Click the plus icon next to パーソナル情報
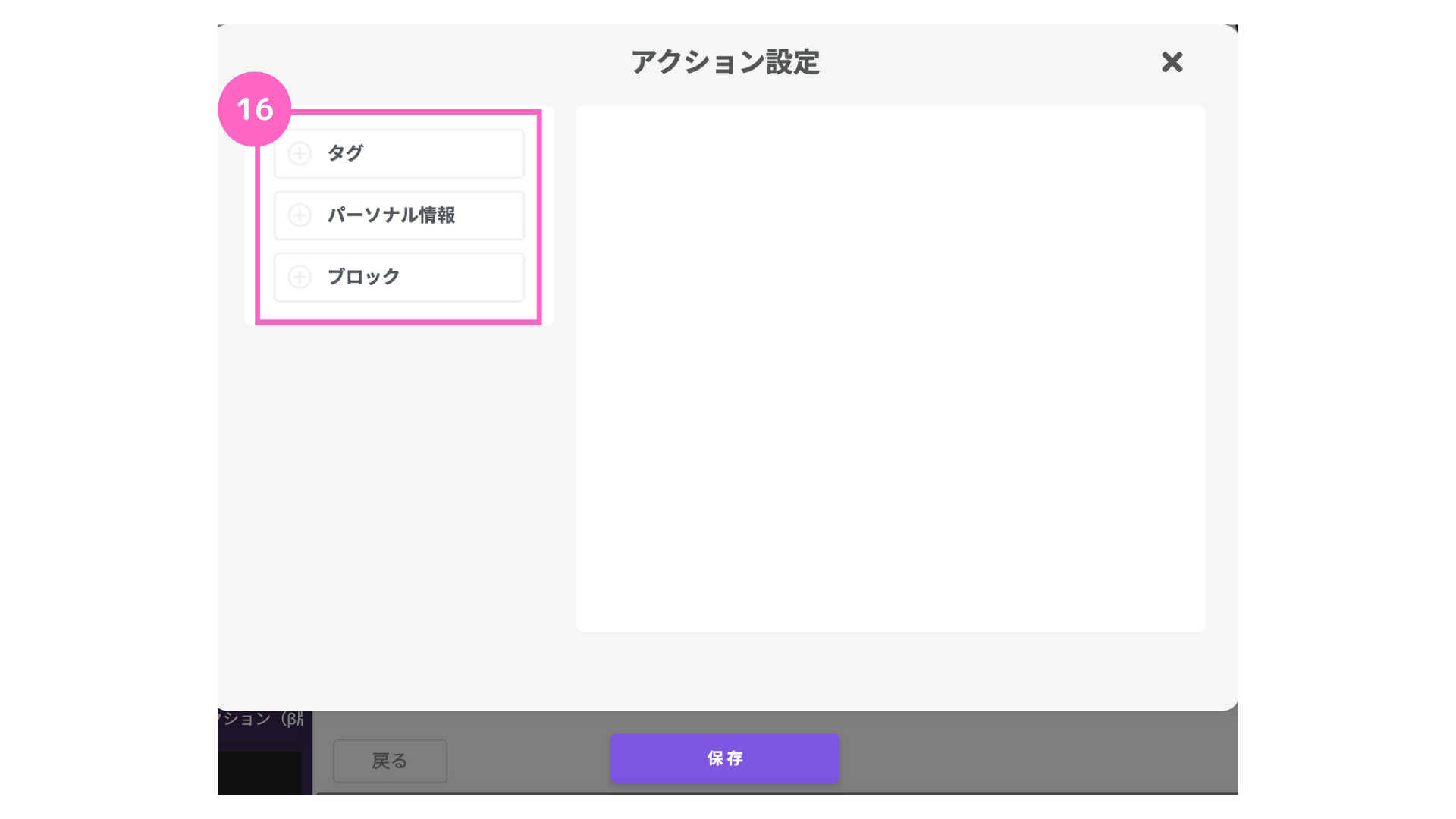Image resolution: width=1456 pixels, height=819 pixels. (x=300, y=215)
